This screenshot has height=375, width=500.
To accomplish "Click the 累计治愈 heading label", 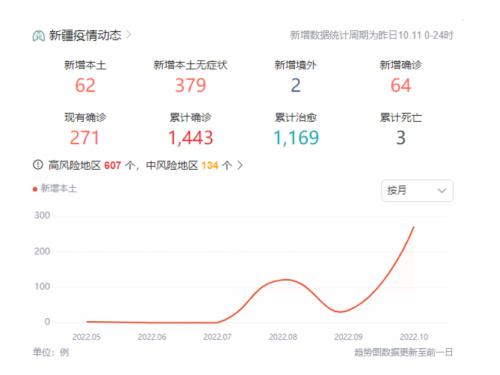I will click(296, 117).
